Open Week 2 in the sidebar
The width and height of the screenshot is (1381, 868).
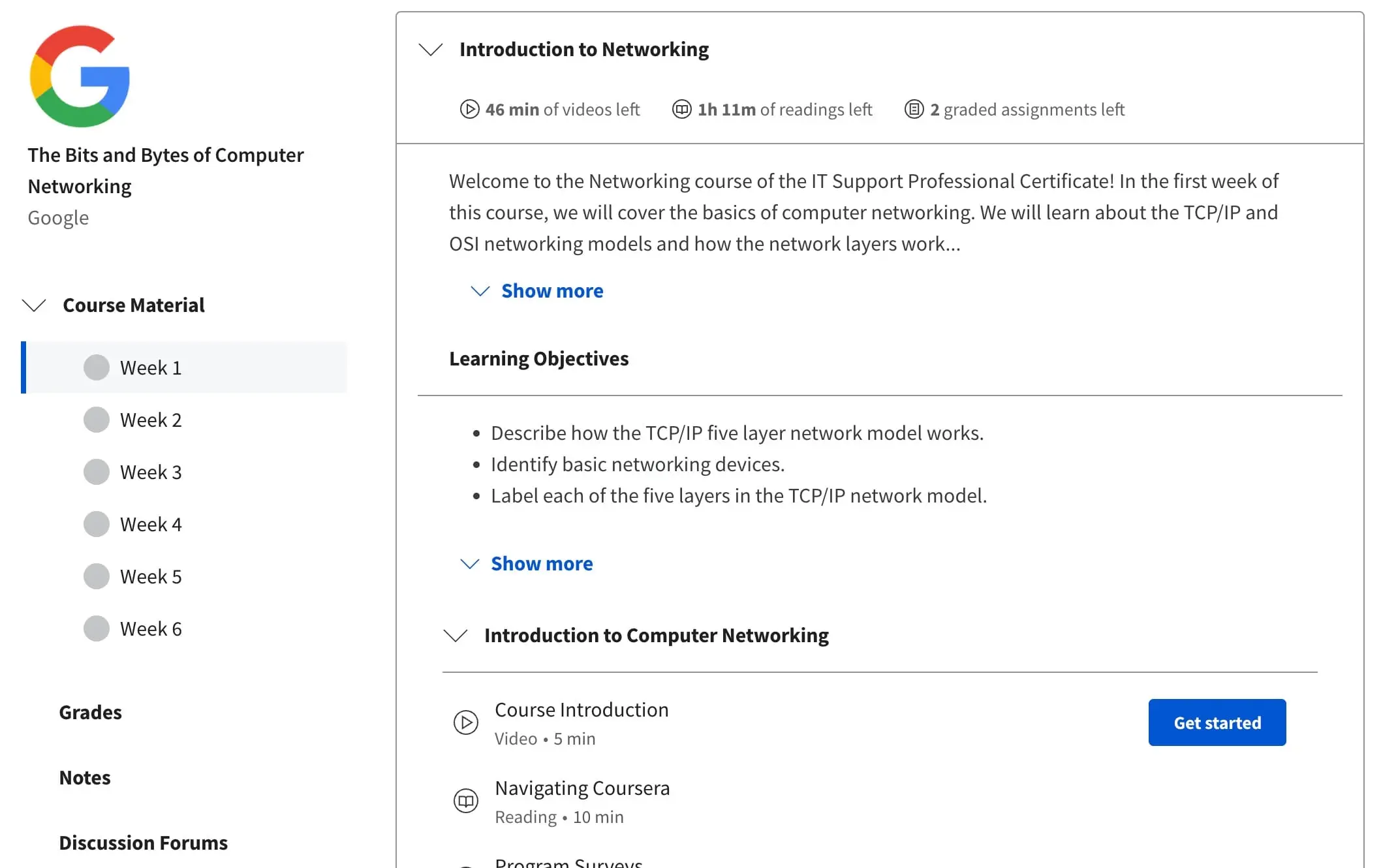point(151,420)
